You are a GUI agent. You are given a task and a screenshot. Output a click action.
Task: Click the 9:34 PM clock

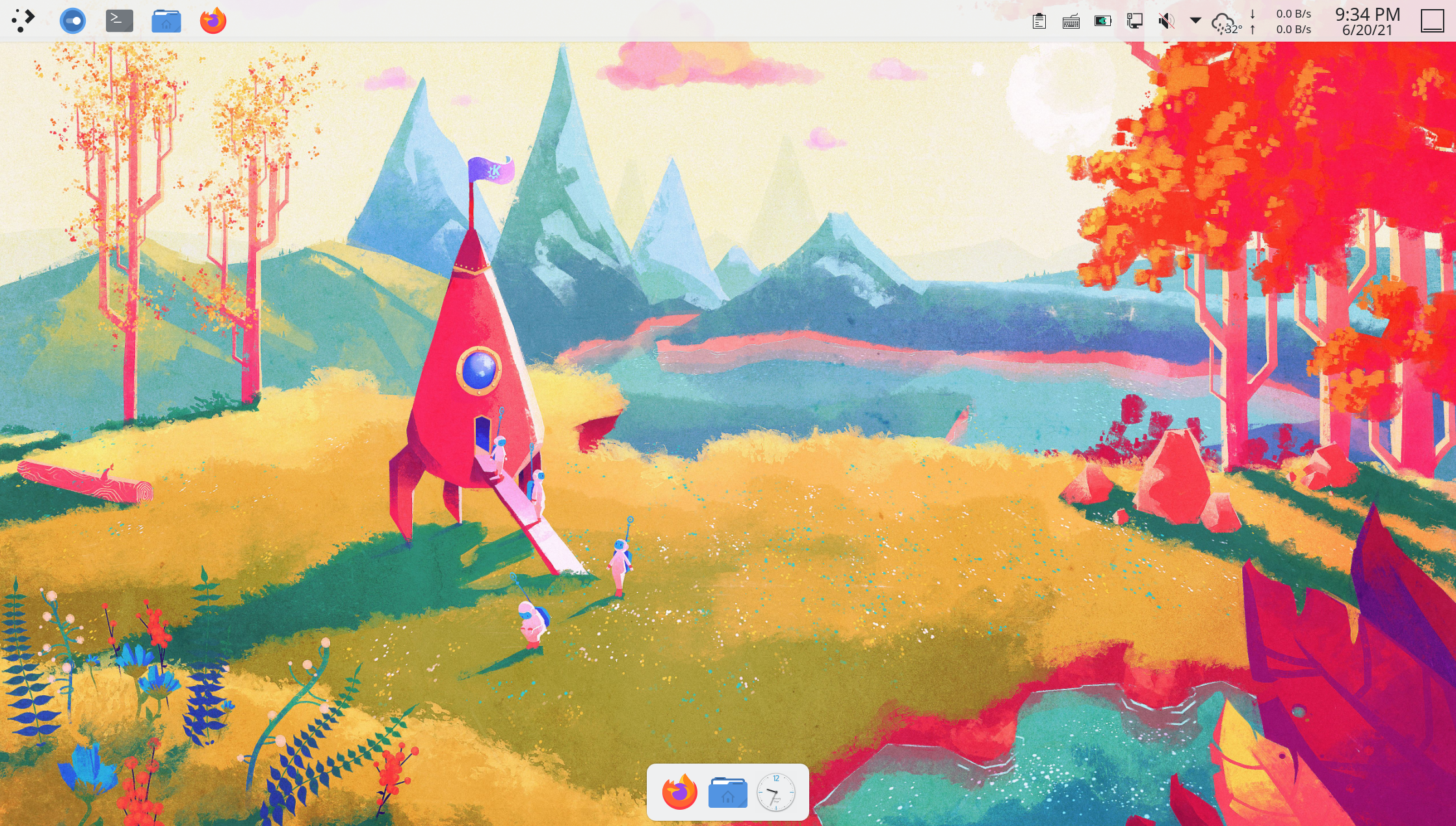1367,14
